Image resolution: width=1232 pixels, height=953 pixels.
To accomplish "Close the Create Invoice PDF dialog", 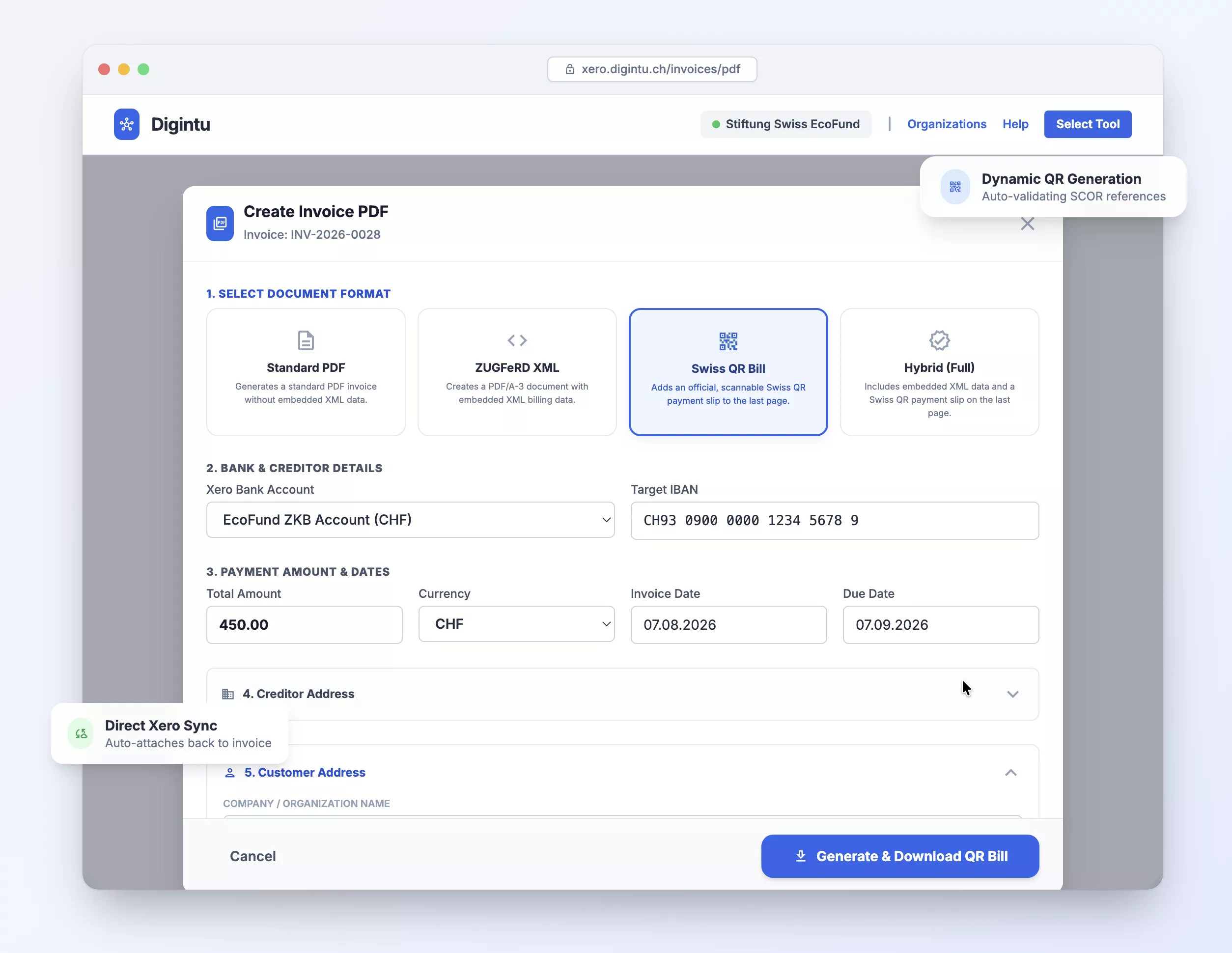I will 1027,224.
